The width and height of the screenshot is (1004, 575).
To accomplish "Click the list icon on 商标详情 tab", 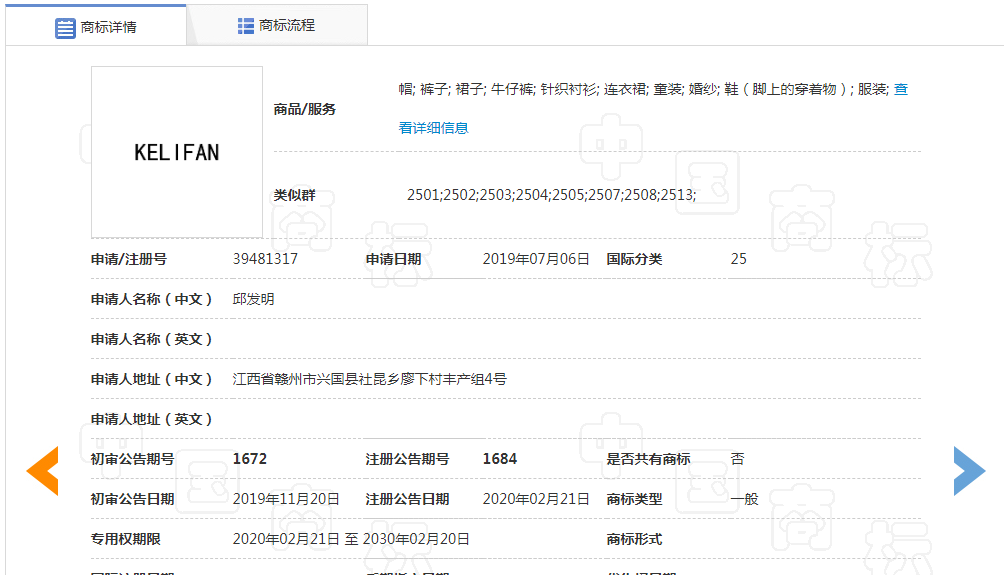I will pyautogui.click(x=65, y=28).
